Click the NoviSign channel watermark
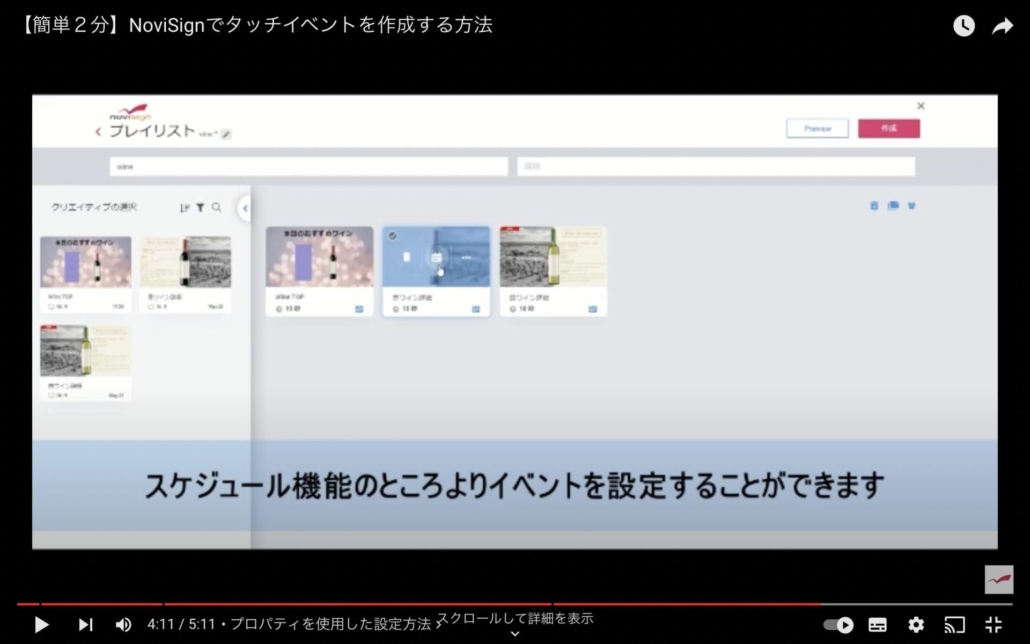1030x644 pixels. click(x=998, y=580)
